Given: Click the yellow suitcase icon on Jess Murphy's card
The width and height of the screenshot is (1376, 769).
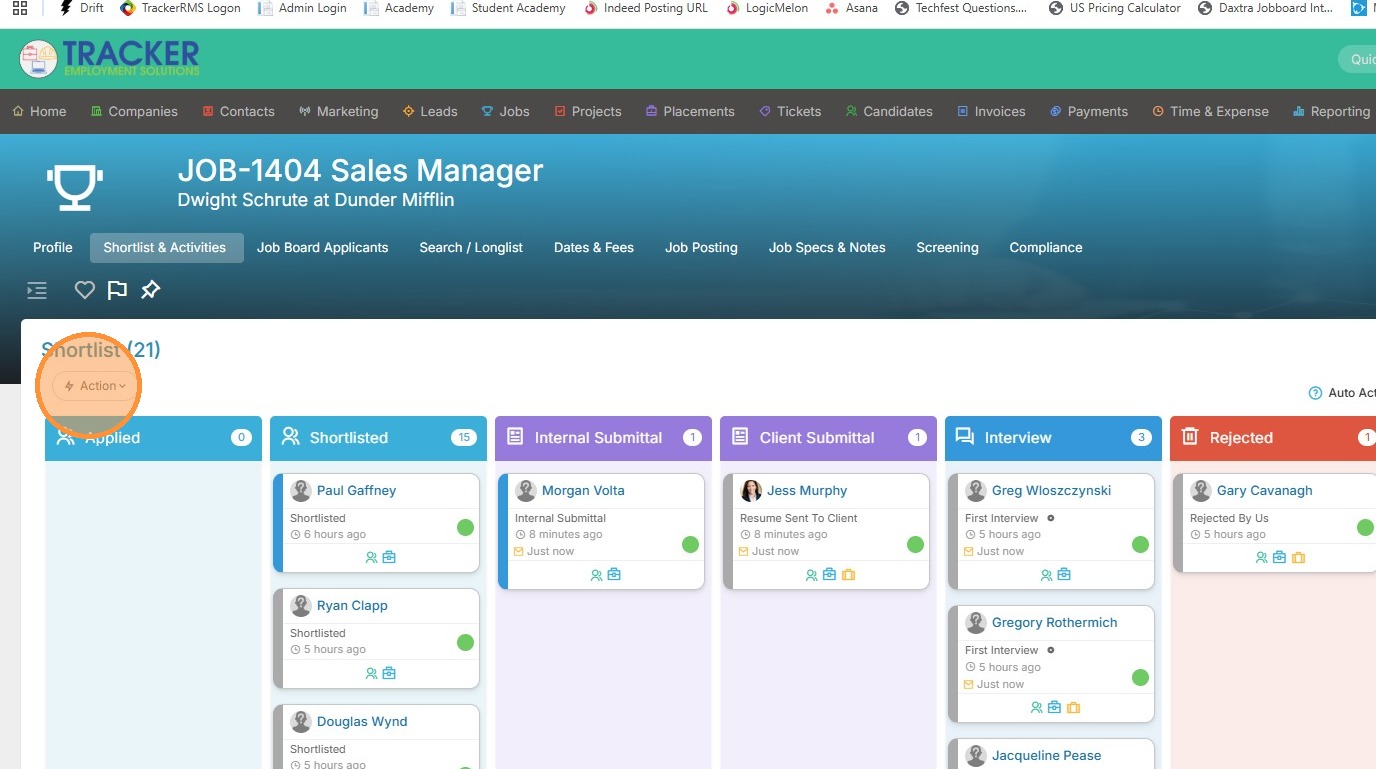Looking at the screenshot, I should pyautogui.click(x=848, y=574).
